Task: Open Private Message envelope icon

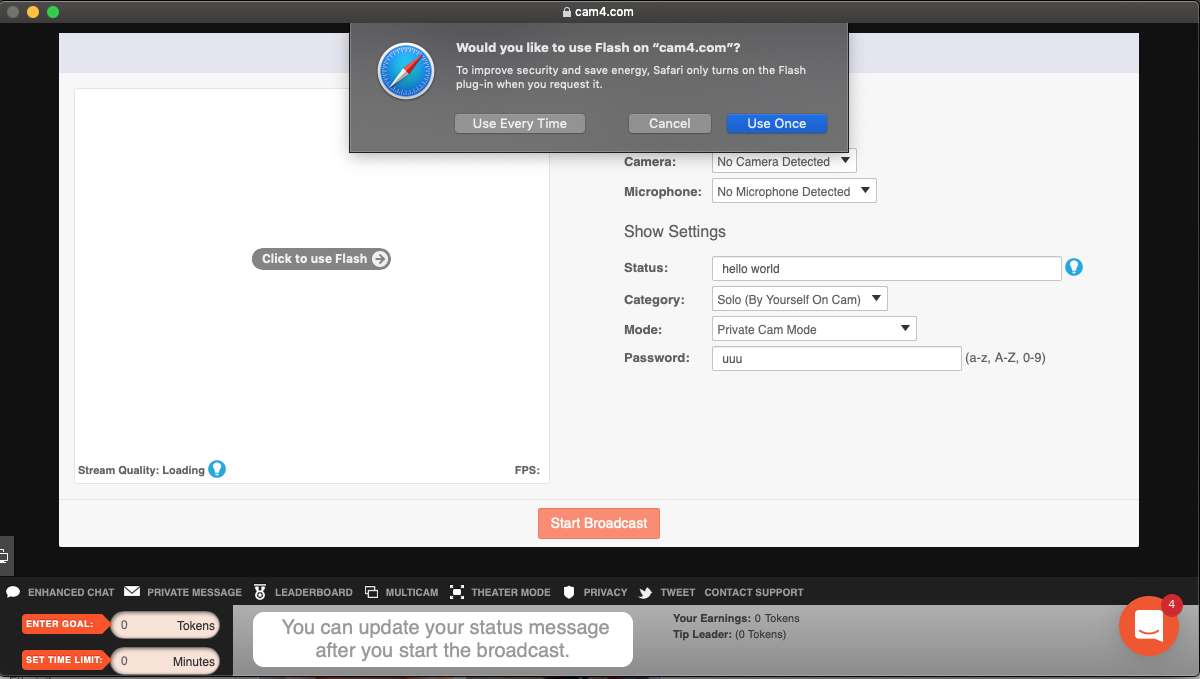Action: point(132,592)
